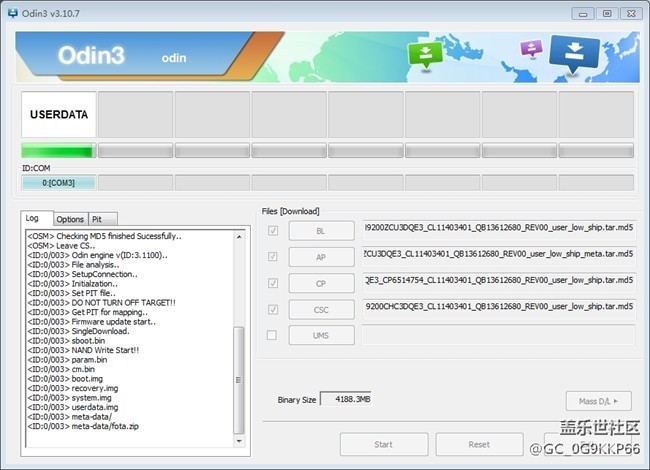Click log line 'Get PIT for mapping..'

87,312
